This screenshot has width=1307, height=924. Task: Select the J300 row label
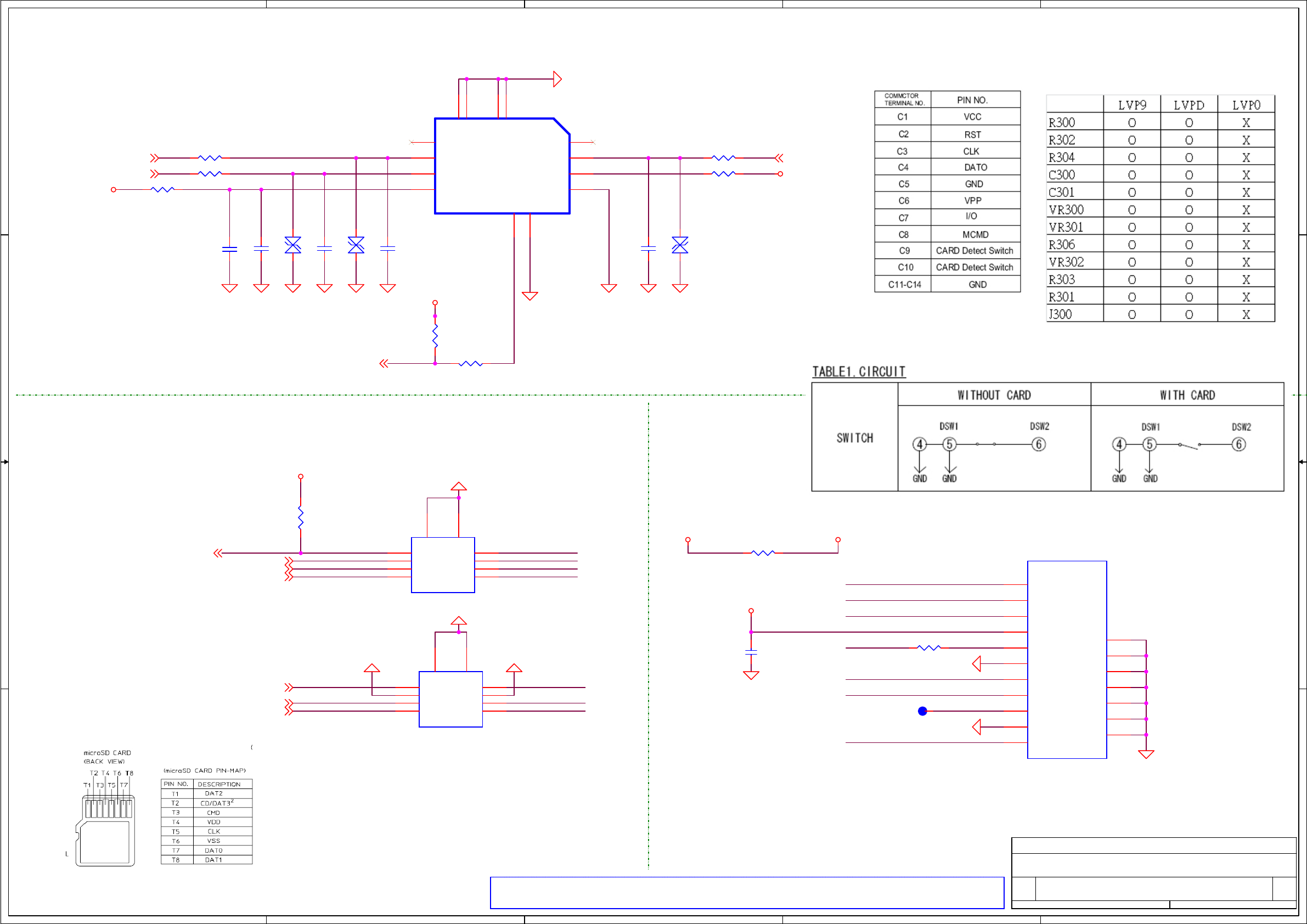(1060, 314)
